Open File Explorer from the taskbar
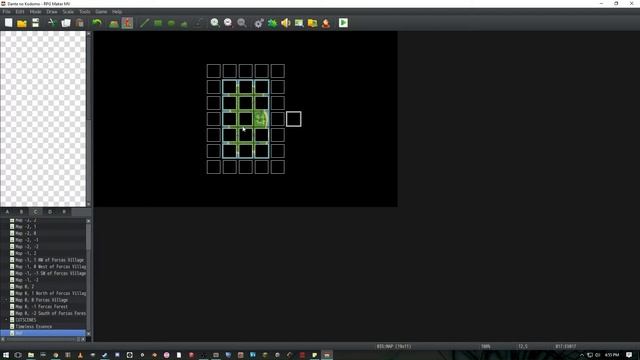Image resolution: width=640 pixels, height=360 pixels. coord(31,355)
